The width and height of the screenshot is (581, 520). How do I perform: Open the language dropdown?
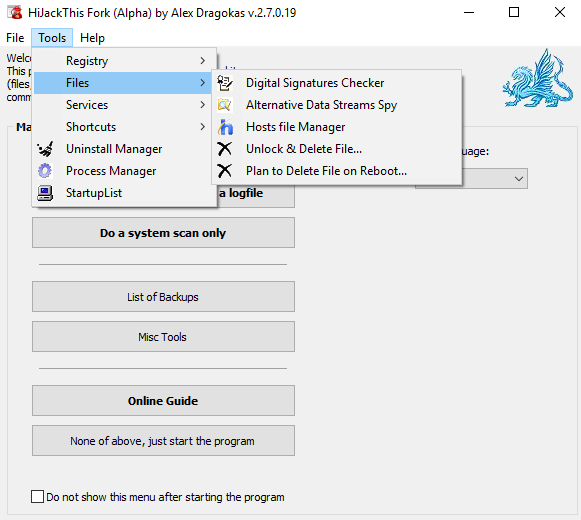pyautogui.click(x=519, y=179)
